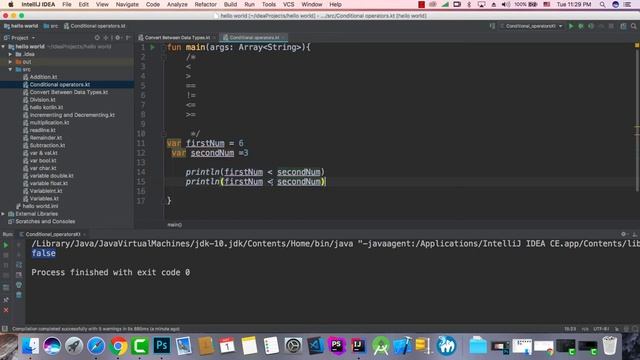The height and width of the screenshot is (360, 640).
Task: Open the Refactor menu
Action: (205, 4)
